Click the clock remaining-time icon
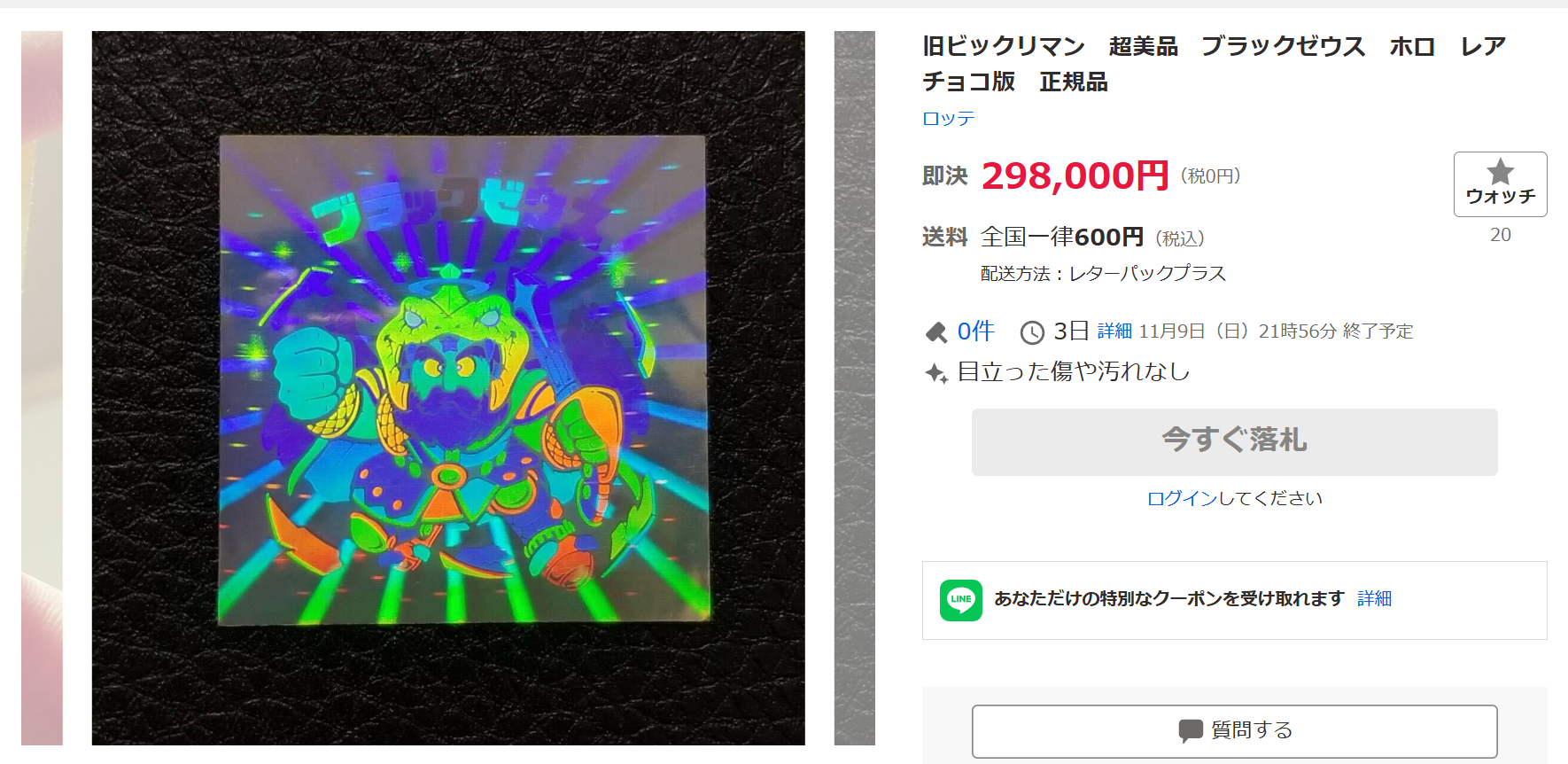The image size is (1568, 764). coord(1032,332)
